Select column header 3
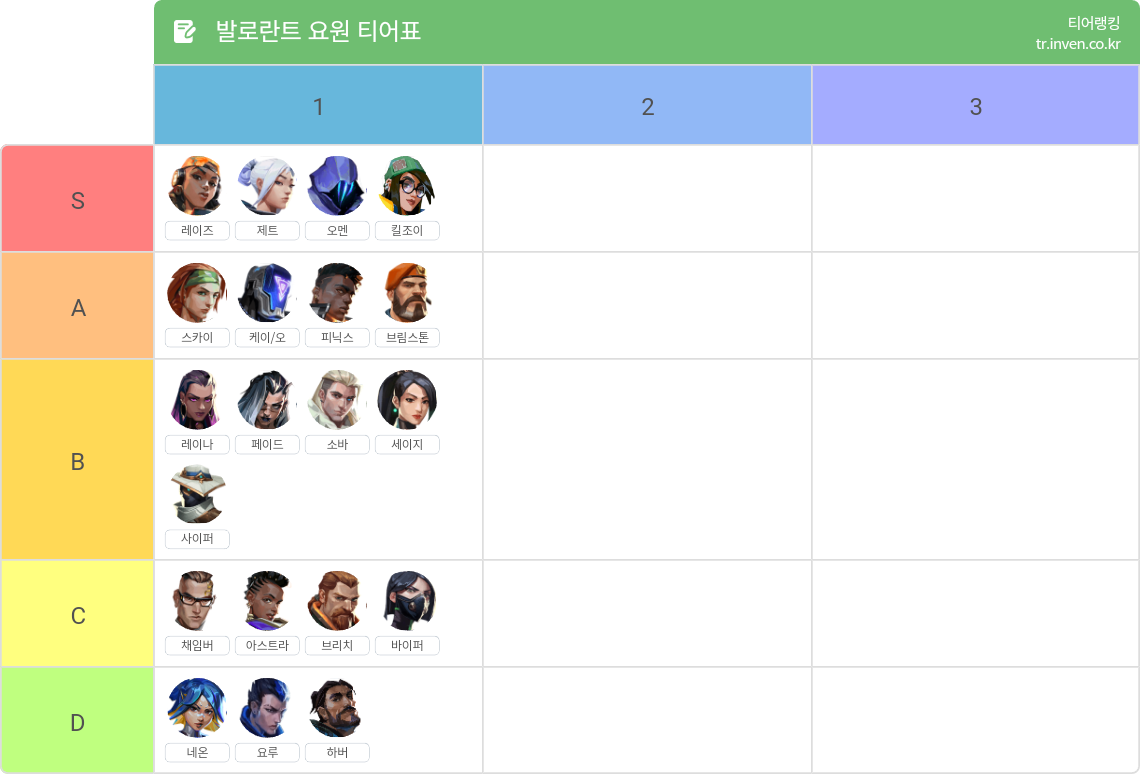 coord(976,105)
